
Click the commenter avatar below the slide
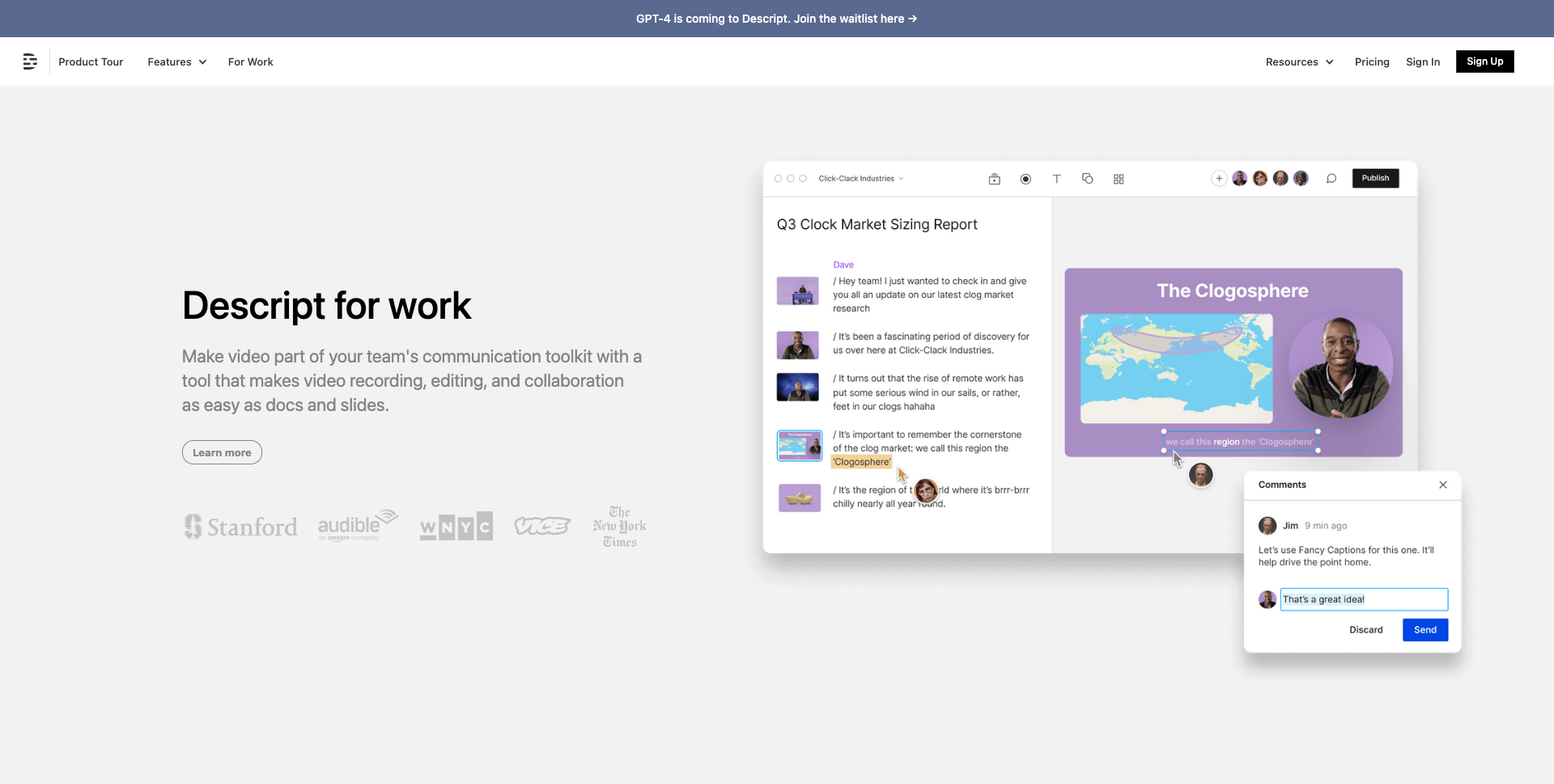(1201, 475)
